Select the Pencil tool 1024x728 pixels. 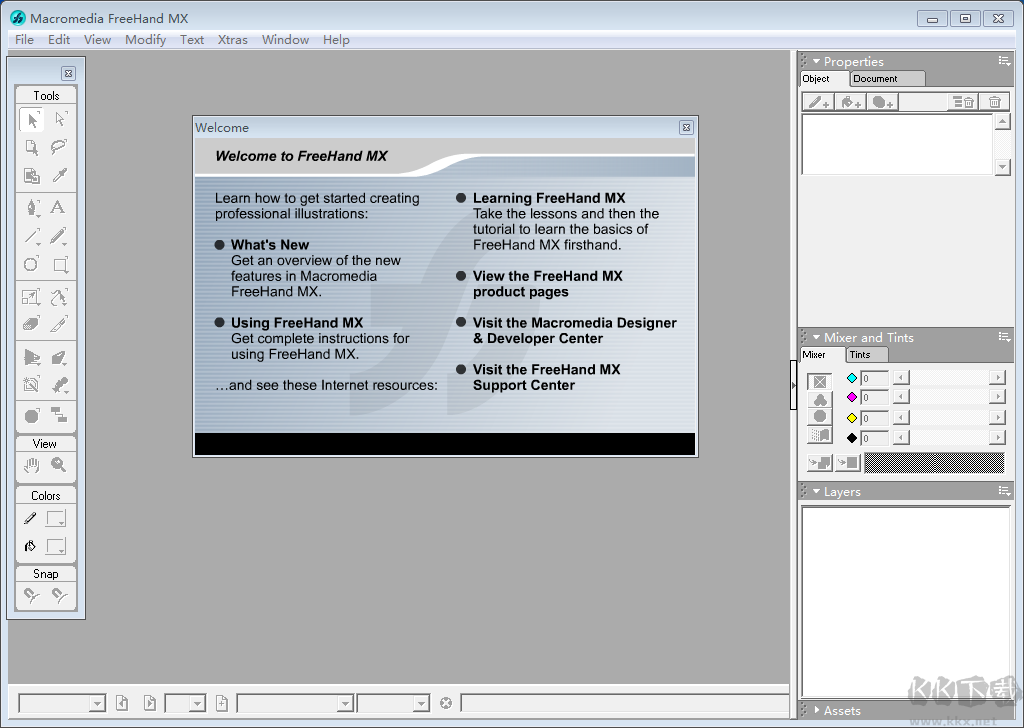pos(59,236)
